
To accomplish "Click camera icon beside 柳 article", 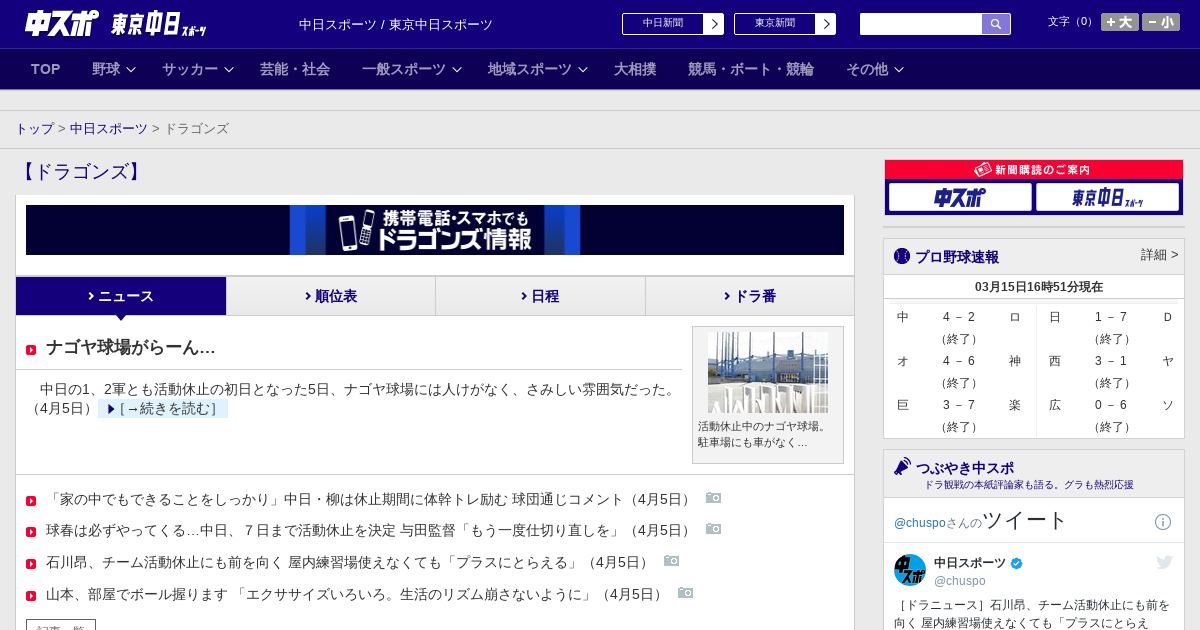I will (x=713, y=498).
